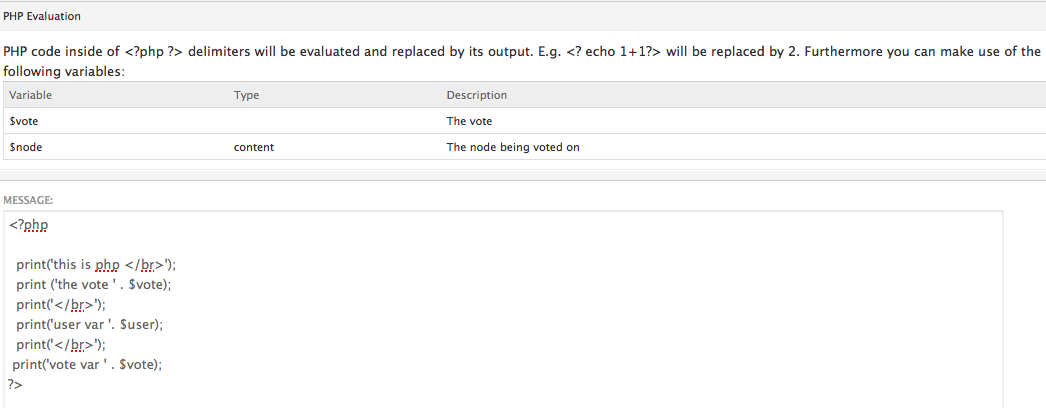The image size is (1046, 408).
Task: Click the second print('</br>') line after user var
Action: (61, 345)
